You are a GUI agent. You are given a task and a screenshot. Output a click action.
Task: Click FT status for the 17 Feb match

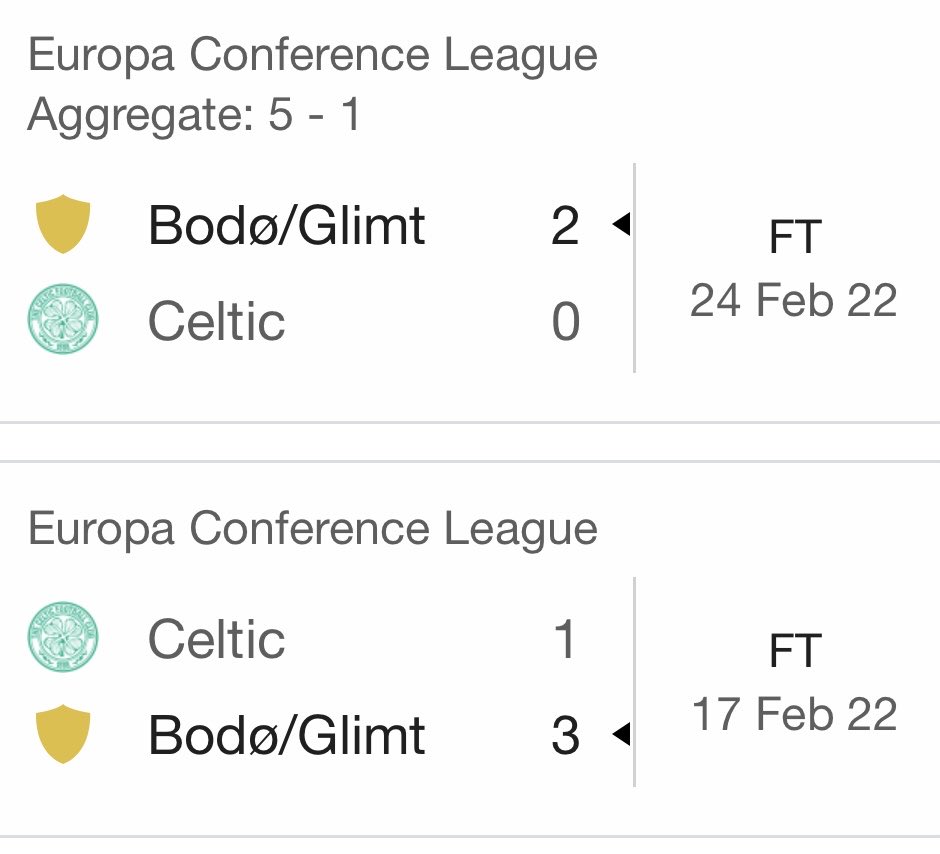tap(794, 651)
